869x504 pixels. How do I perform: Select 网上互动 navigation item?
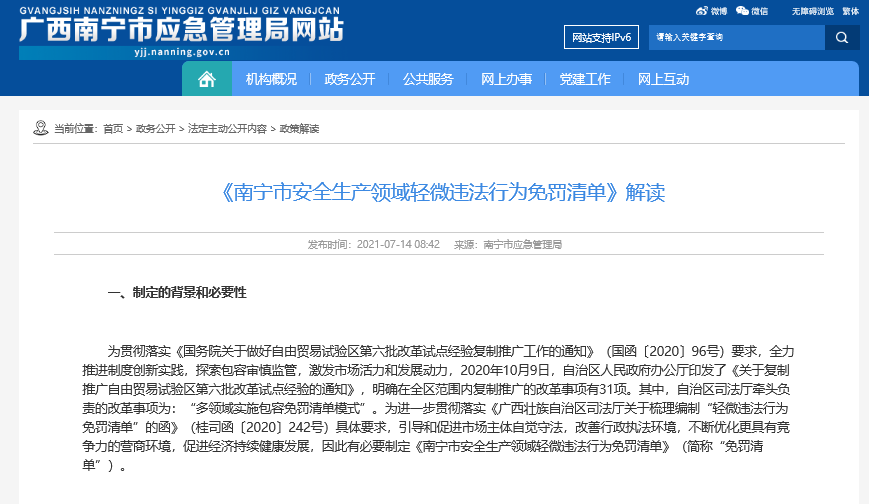[663, 79]
